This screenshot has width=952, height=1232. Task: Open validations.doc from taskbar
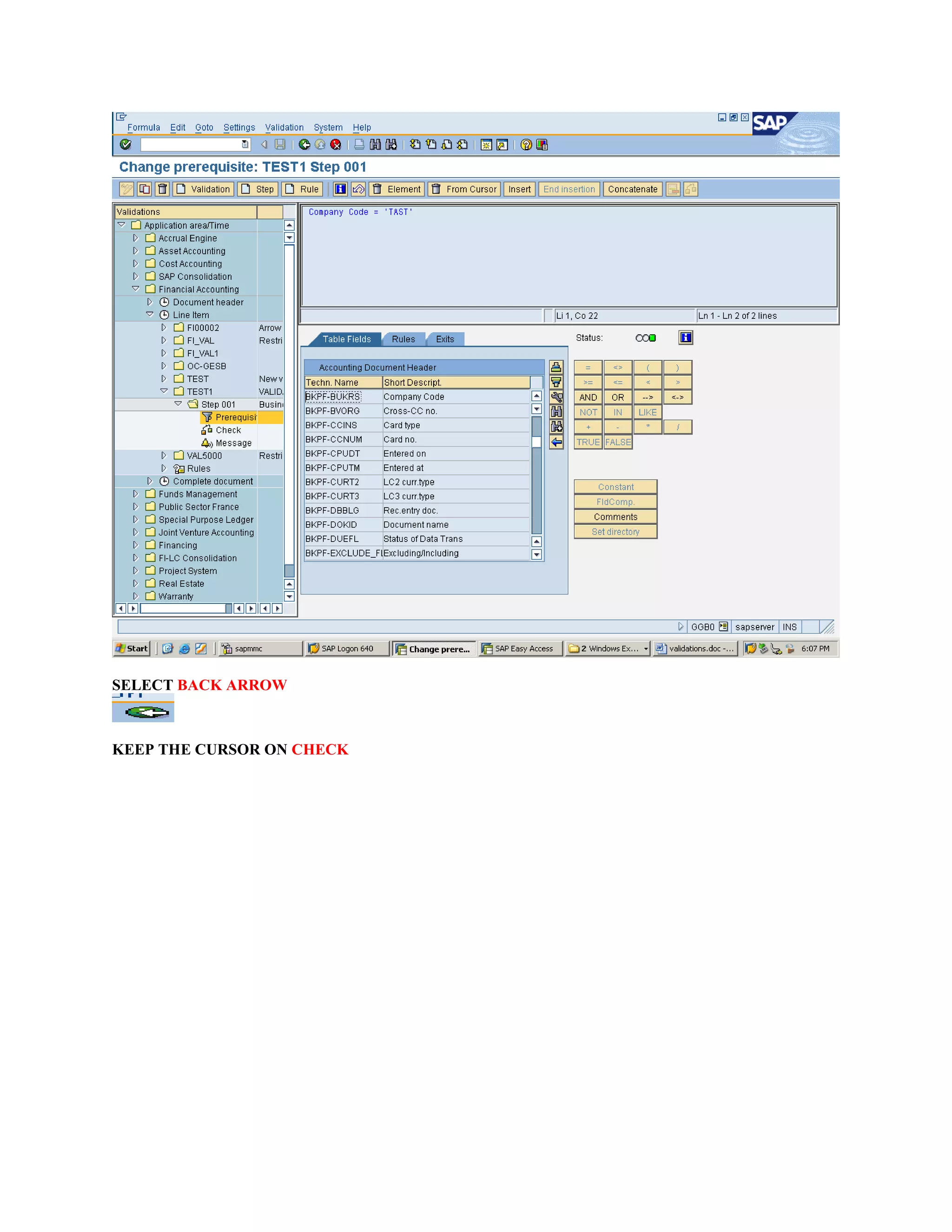(696, 649)
